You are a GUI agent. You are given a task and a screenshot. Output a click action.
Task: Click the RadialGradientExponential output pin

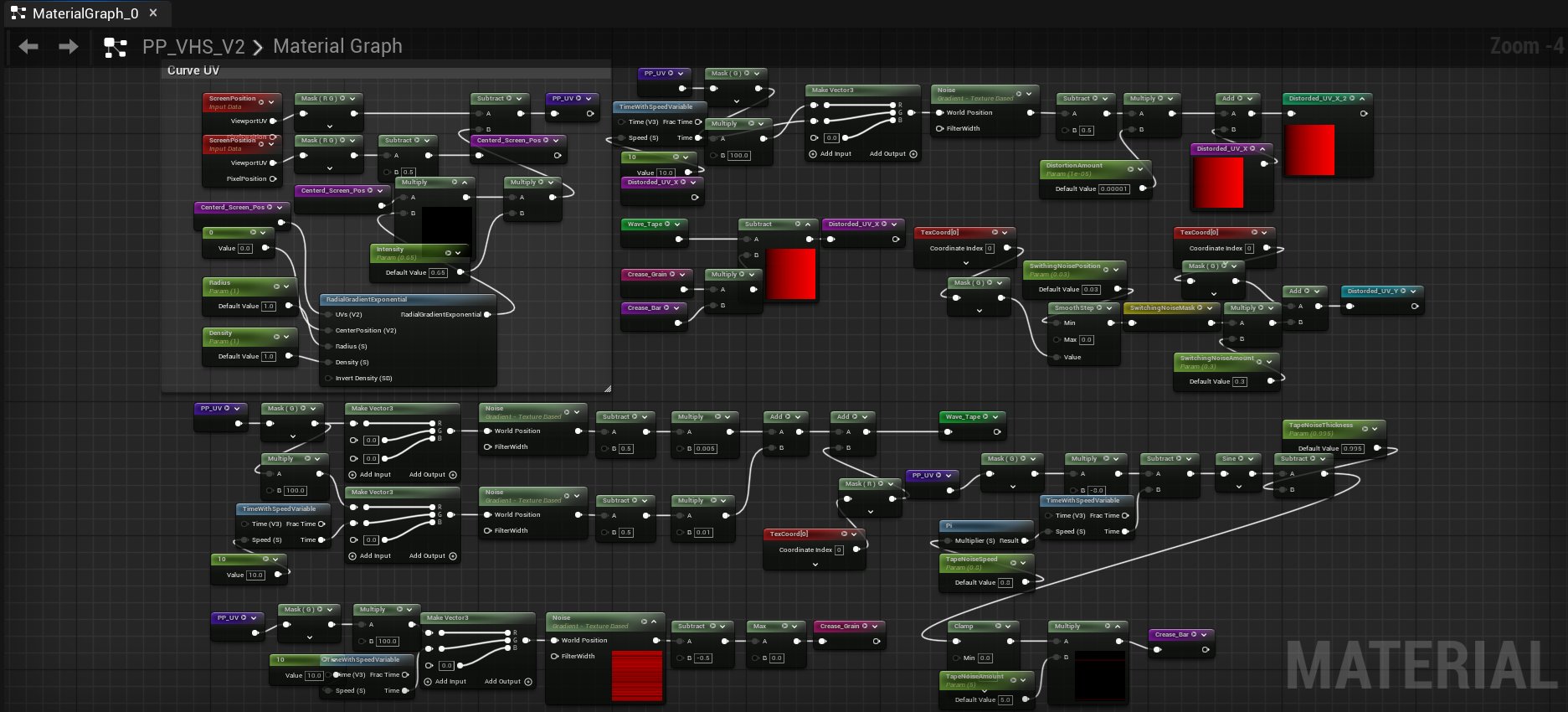tap(487, 314)
